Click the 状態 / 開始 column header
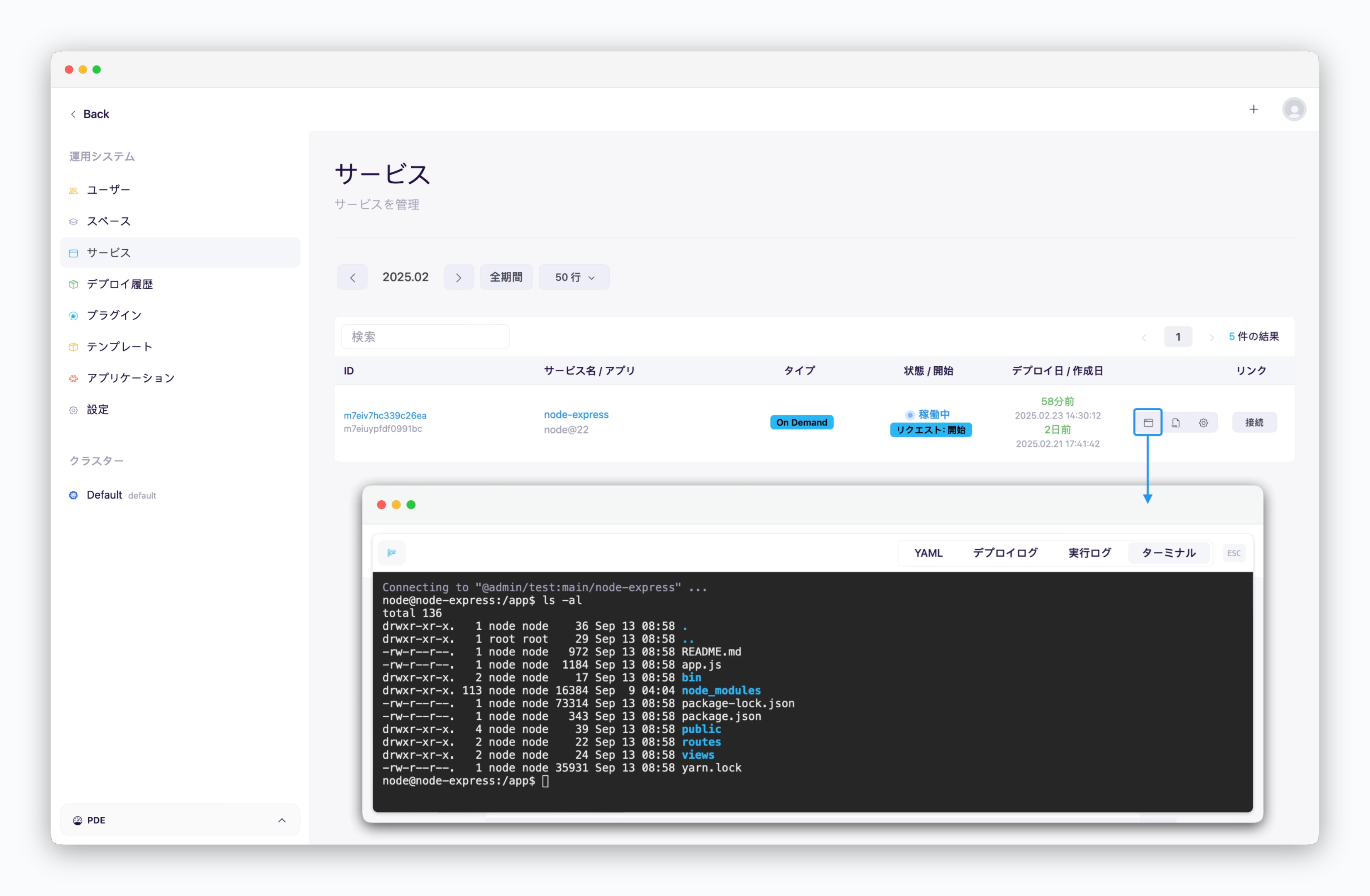This screenshot has width=1370, height=896. (928, 371)
